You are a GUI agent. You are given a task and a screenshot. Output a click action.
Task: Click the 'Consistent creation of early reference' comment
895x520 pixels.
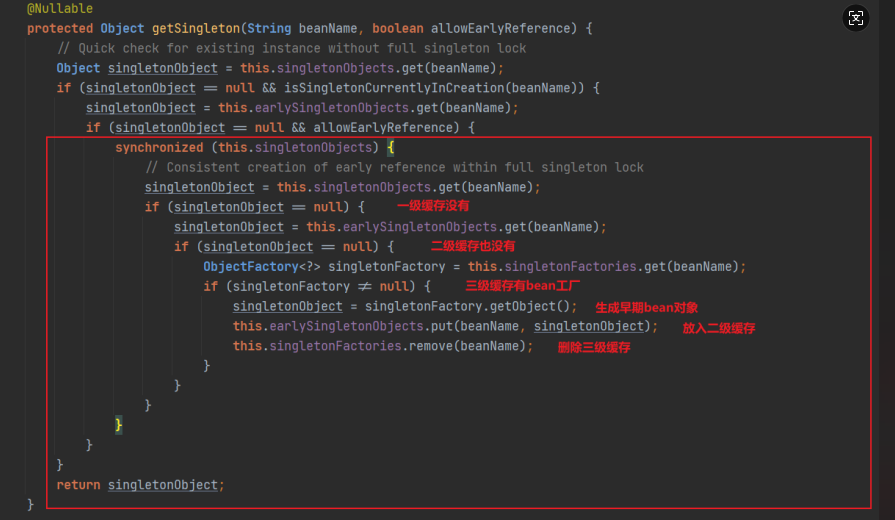[394, 167]
